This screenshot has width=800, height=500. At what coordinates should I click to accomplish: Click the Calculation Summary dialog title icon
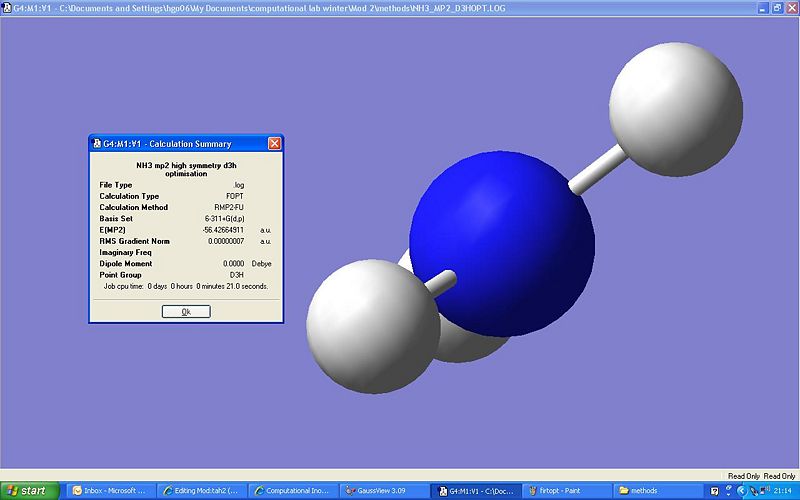(97, 143)
